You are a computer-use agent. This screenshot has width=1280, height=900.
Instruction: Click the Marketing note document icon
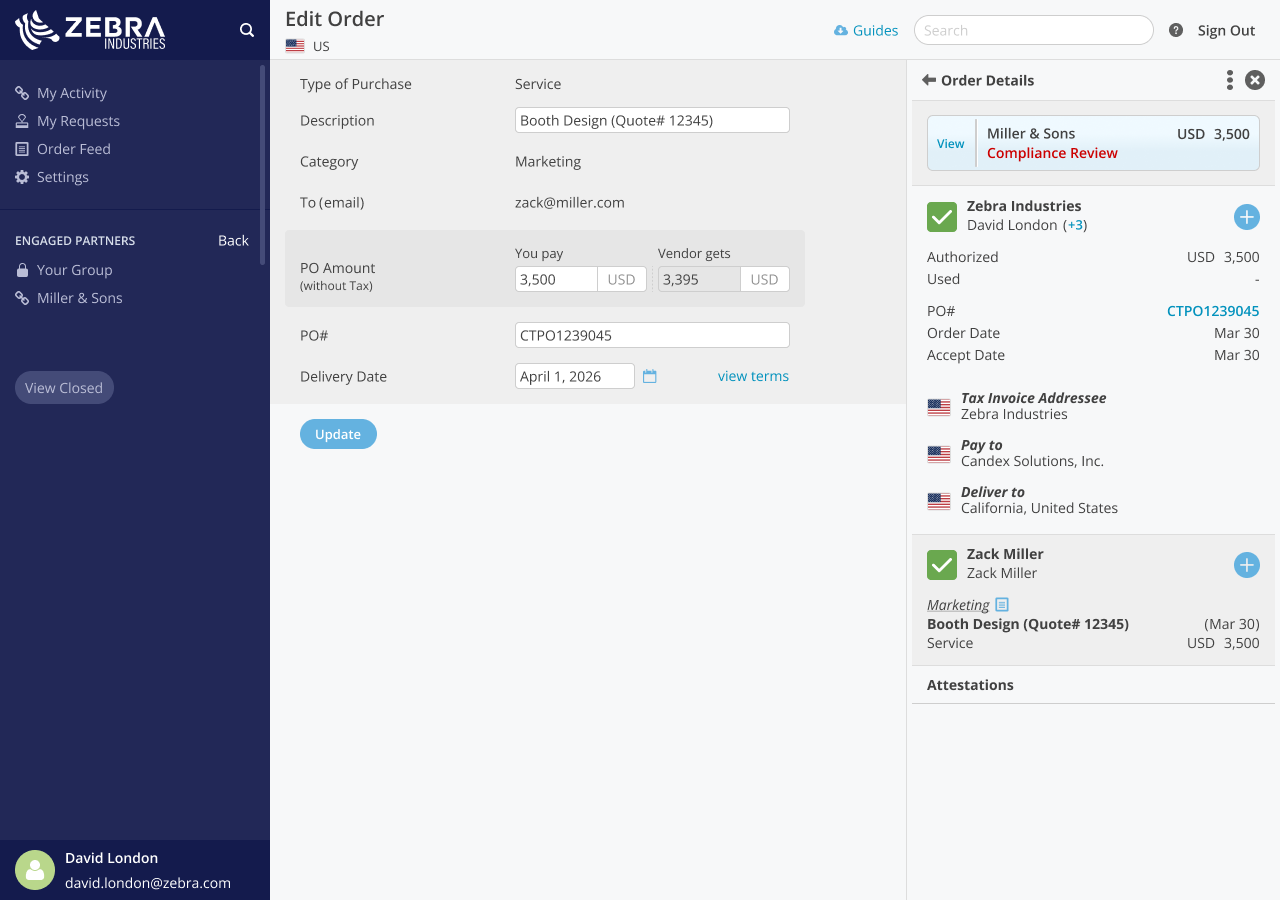(1002, 604)
